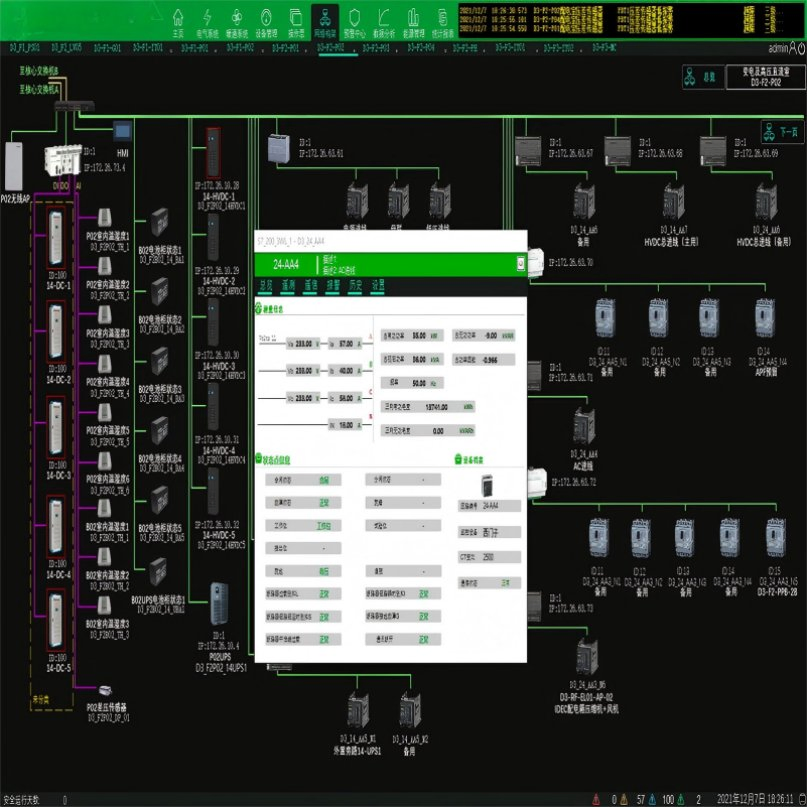
Task: Open the 主页 navigation icon
Action: (177, 18)
